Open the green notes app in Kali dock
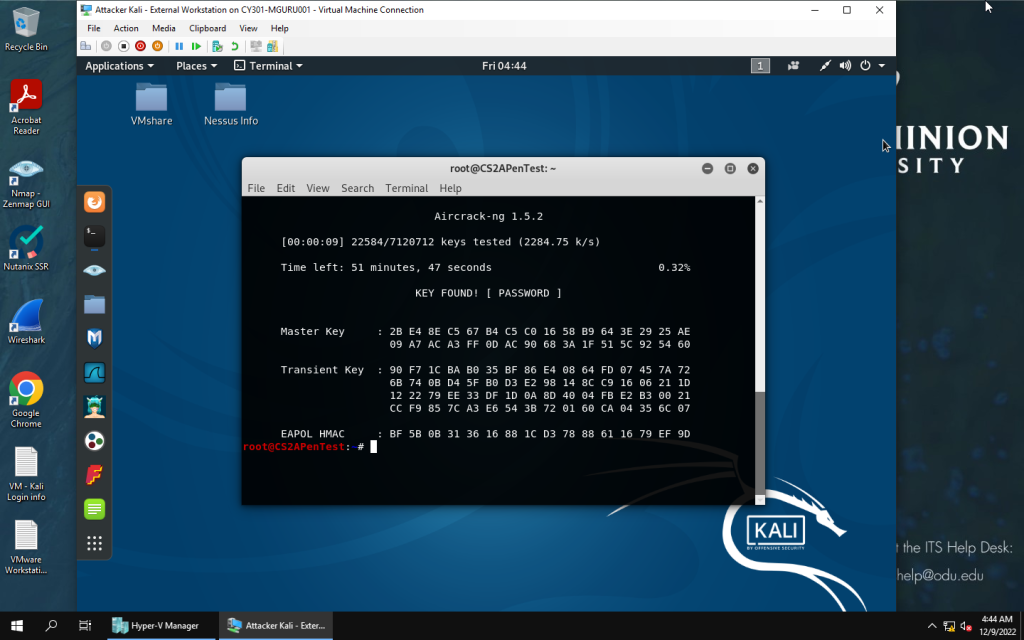Viewport: 1024px width, 640px height. [95, 509]
